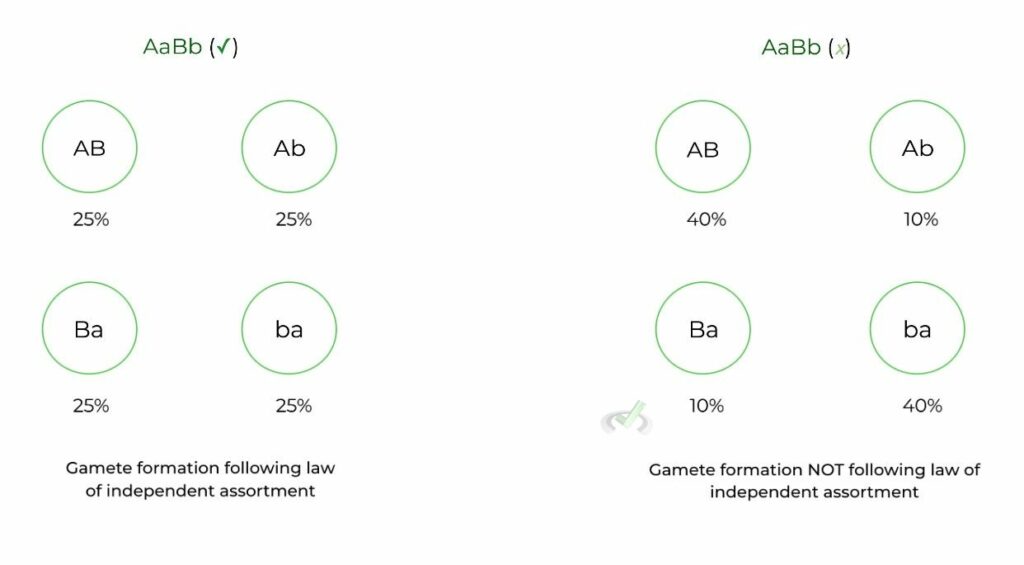This screenshot has width=1024, height=565.
Task: Click the Ba circle labeled 25% beneath
Action: click(89, 329)
